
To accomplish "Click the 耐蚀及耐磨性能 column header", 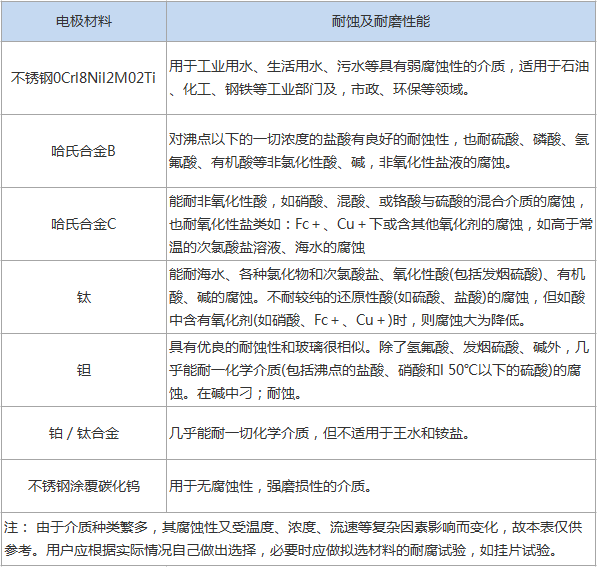I will (x=381, y=21).
